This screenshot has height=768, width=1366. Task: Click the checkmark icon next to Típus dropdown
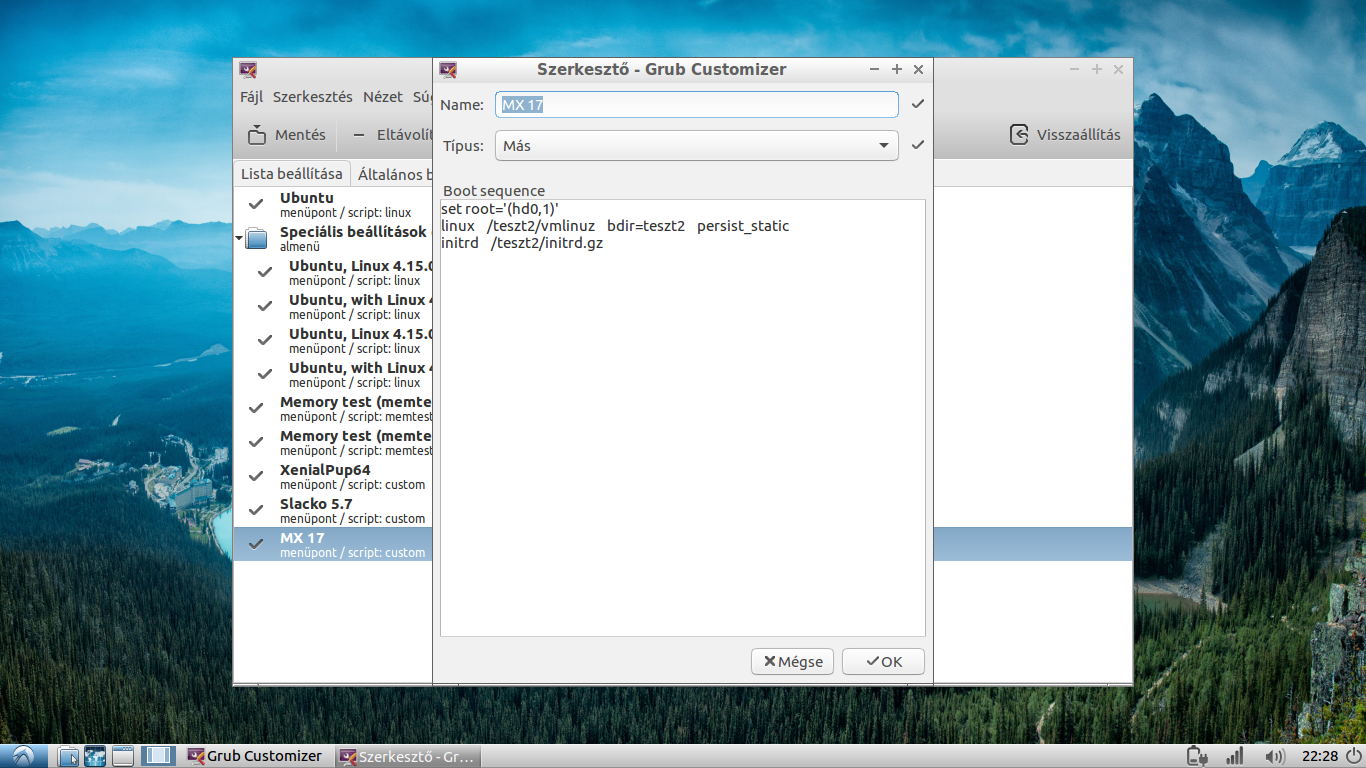click(x=918, y=145)
